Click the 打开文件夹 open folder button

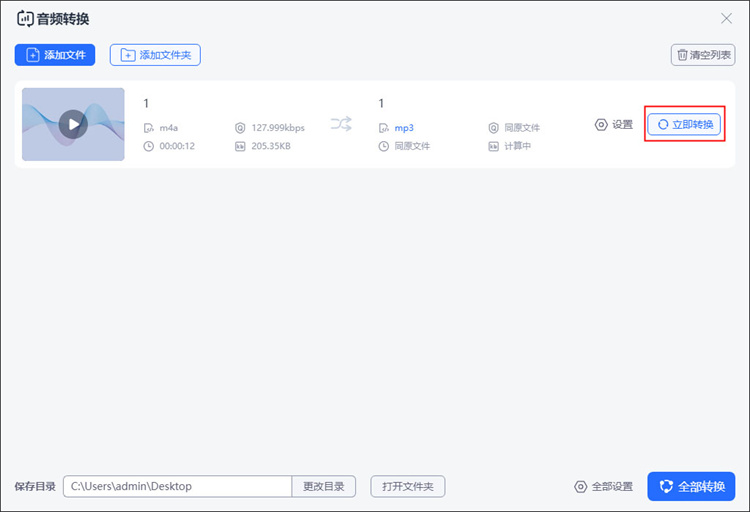pos(408,487)
